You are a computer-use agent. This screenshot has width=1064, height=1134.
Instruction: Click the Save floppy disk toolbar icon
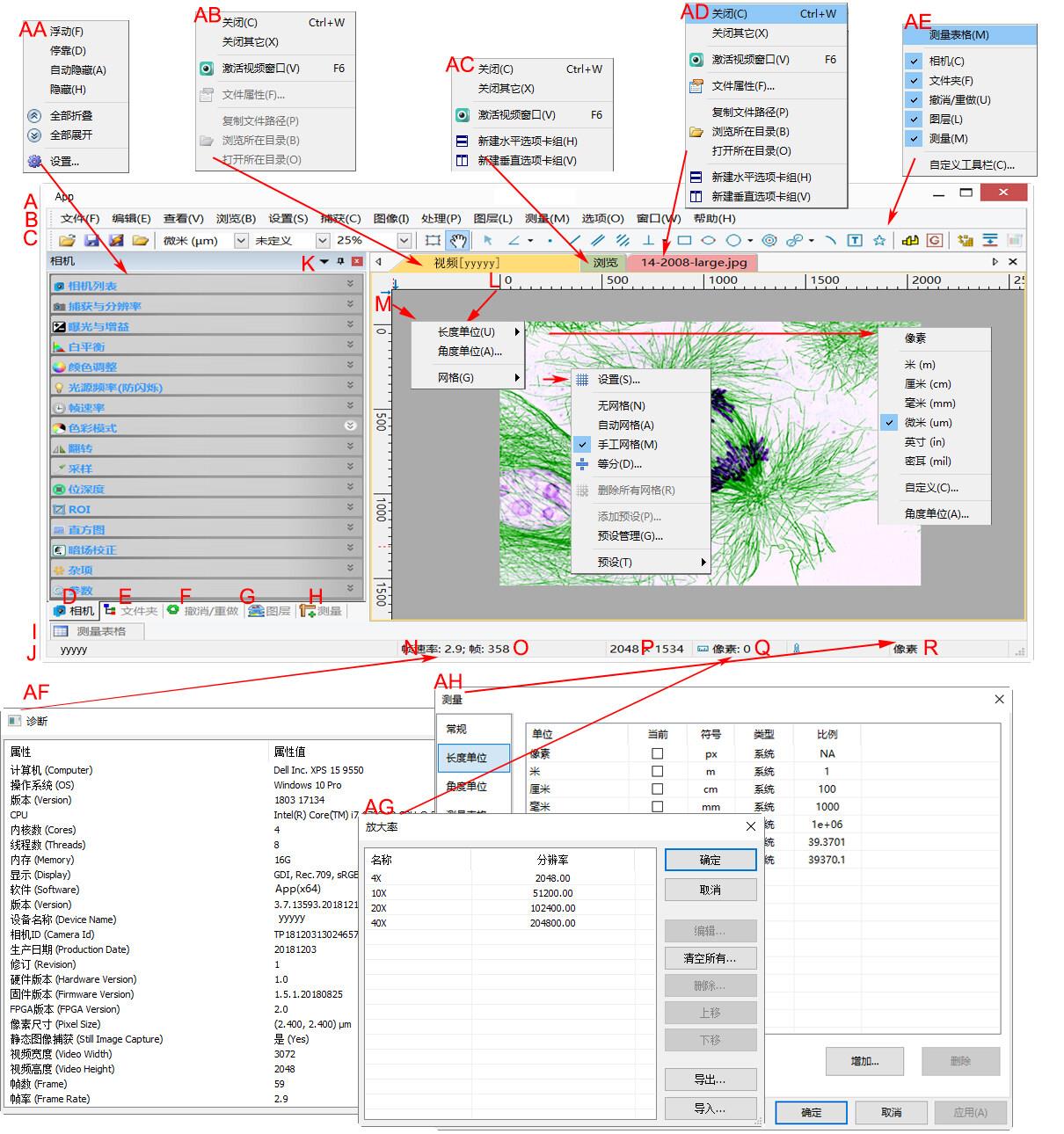[x=91, y=240]
